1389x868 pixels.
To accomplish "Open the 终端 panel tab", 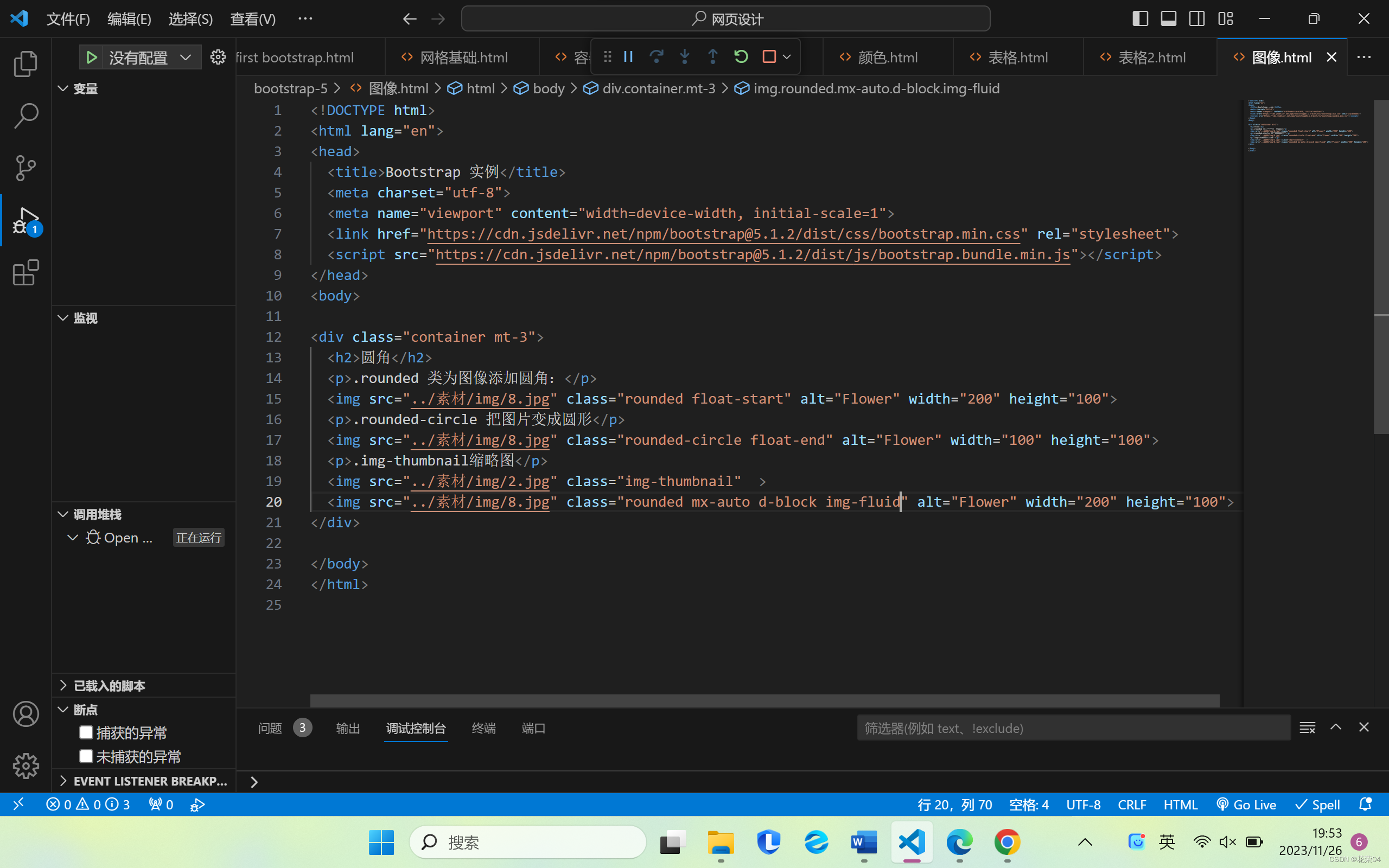I will (483, 728).
